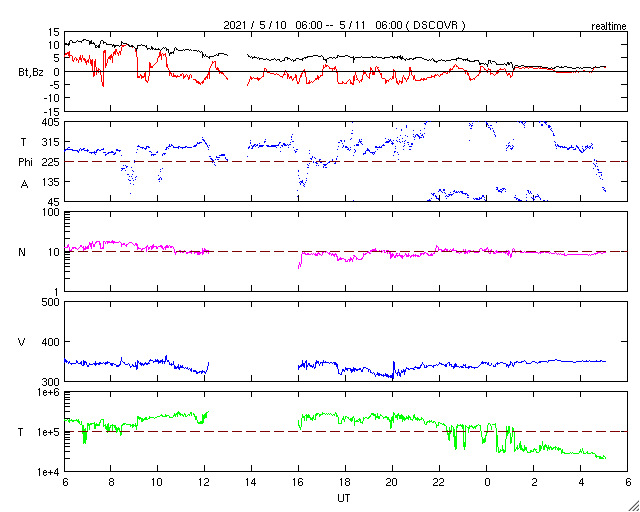Image resolution: width=640 pixels, height=512 pixels.
Task: Click the 'N' density axis label
Action: pos(22,252)
